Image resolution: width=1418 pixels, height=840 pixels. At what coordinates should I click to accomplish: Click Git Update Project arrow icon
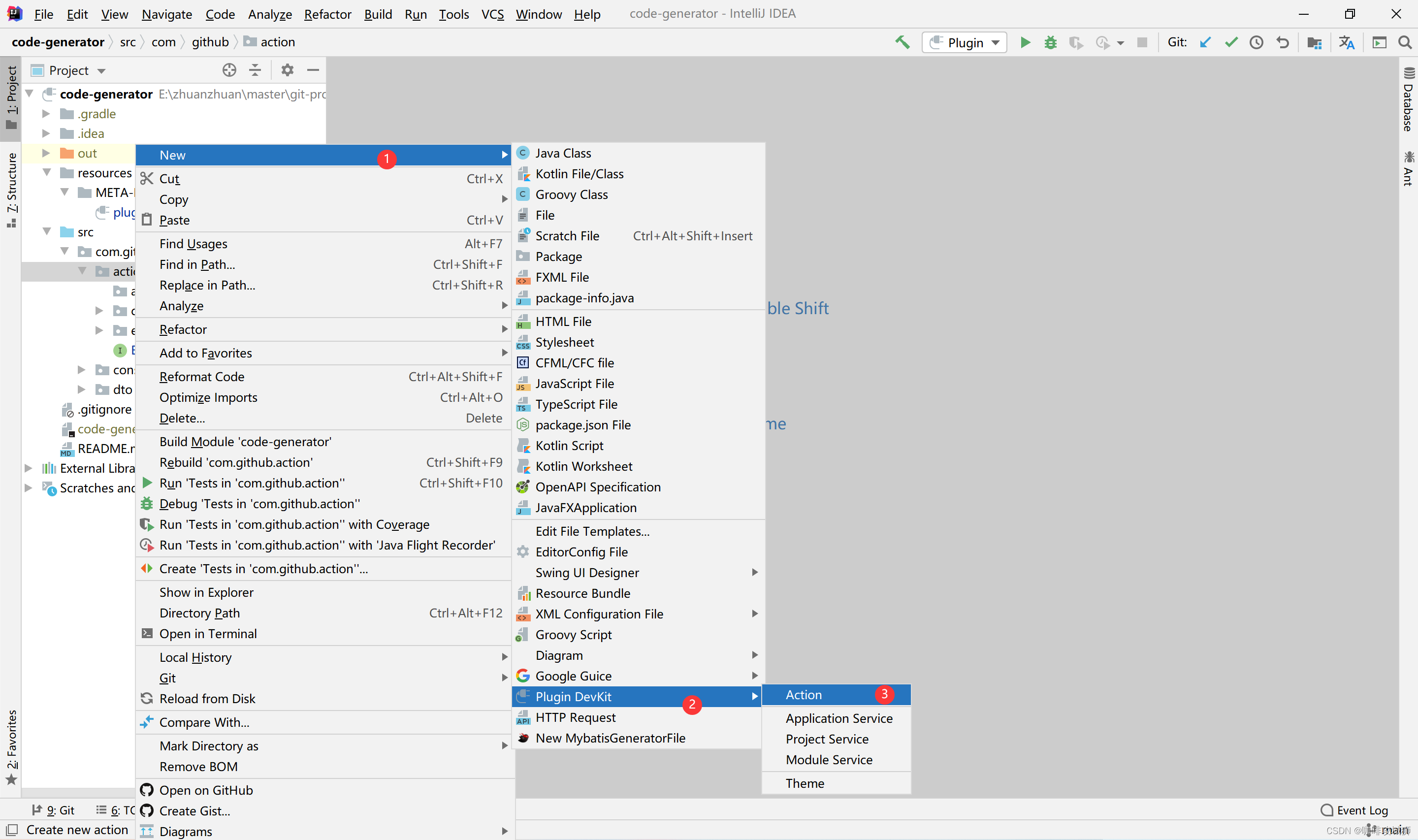click(1205, 42)
